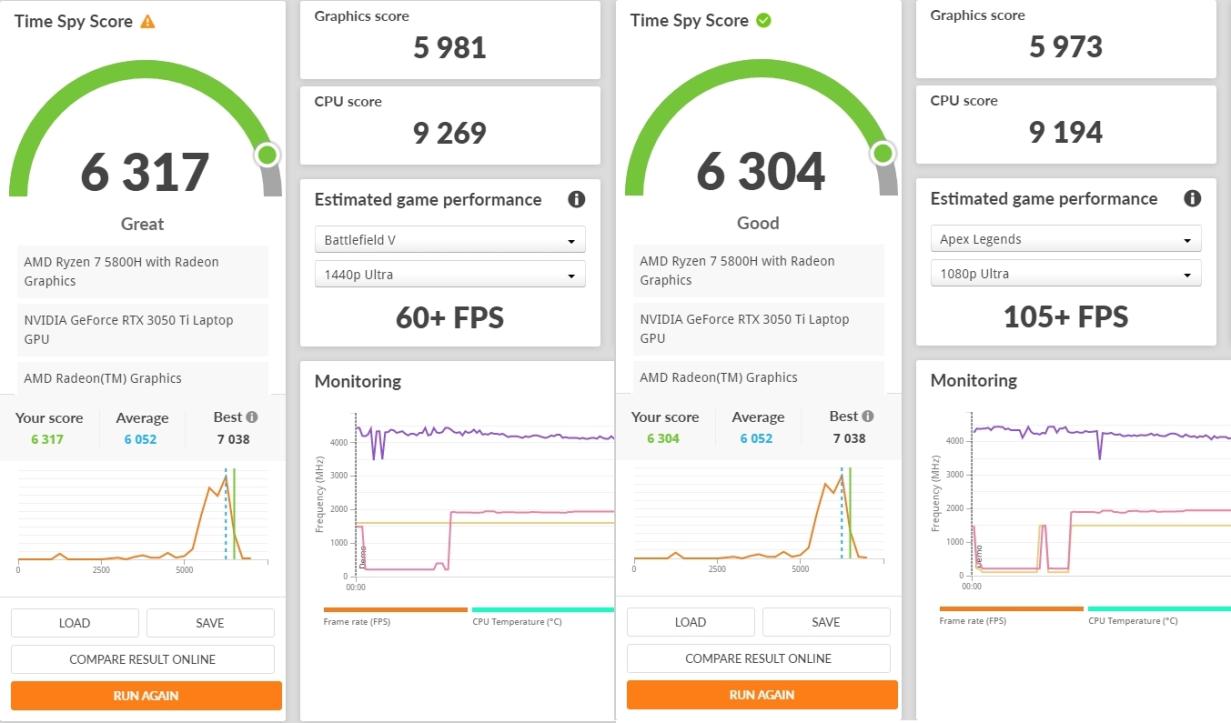The height and width of the screenshot is (723, 1231).
Task: Select orange Frame rate legend bar in Battlefield V panel
Action: point(395,609)
